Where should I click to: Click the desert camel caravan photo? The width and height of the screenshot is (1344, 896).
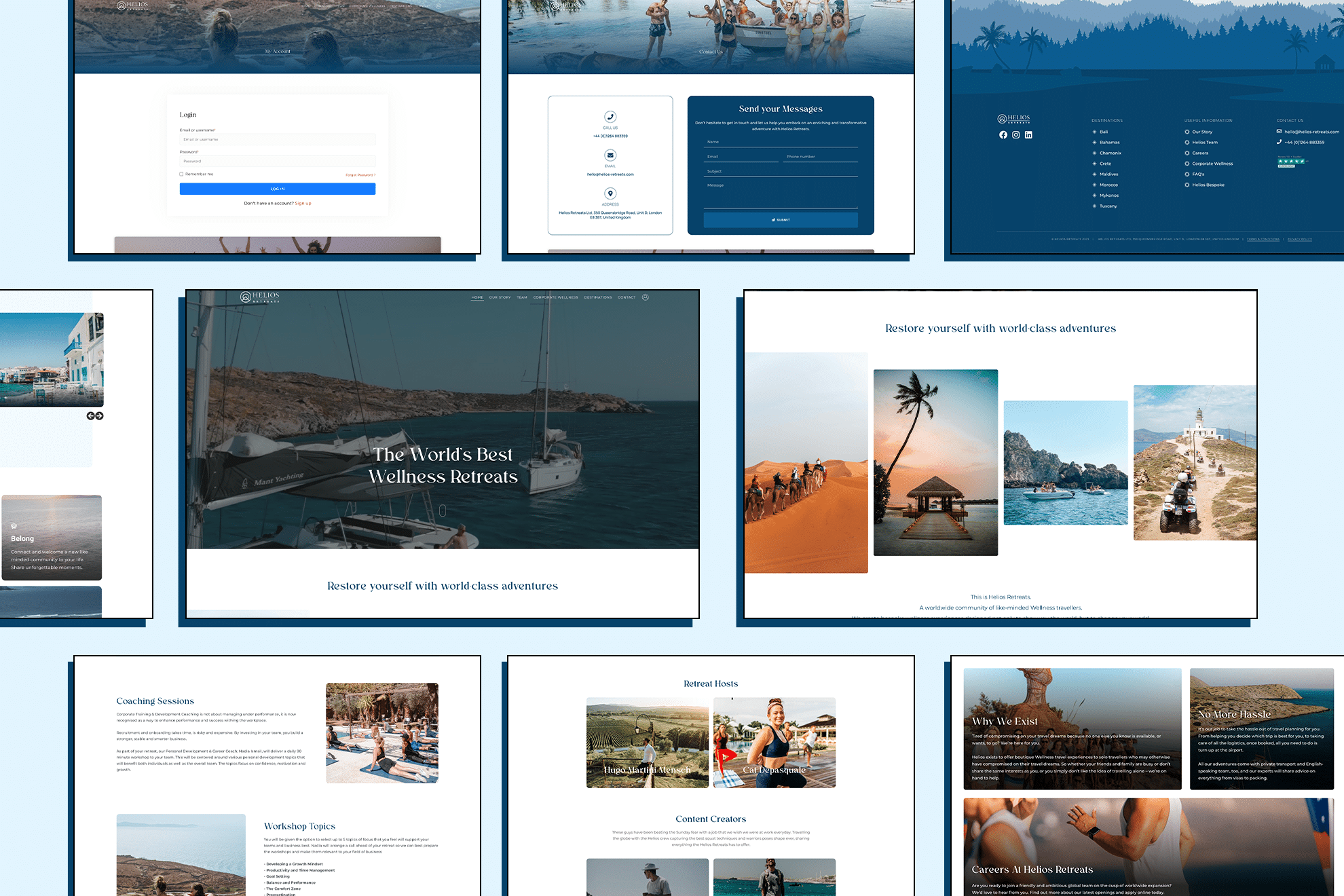pos(806,463)
